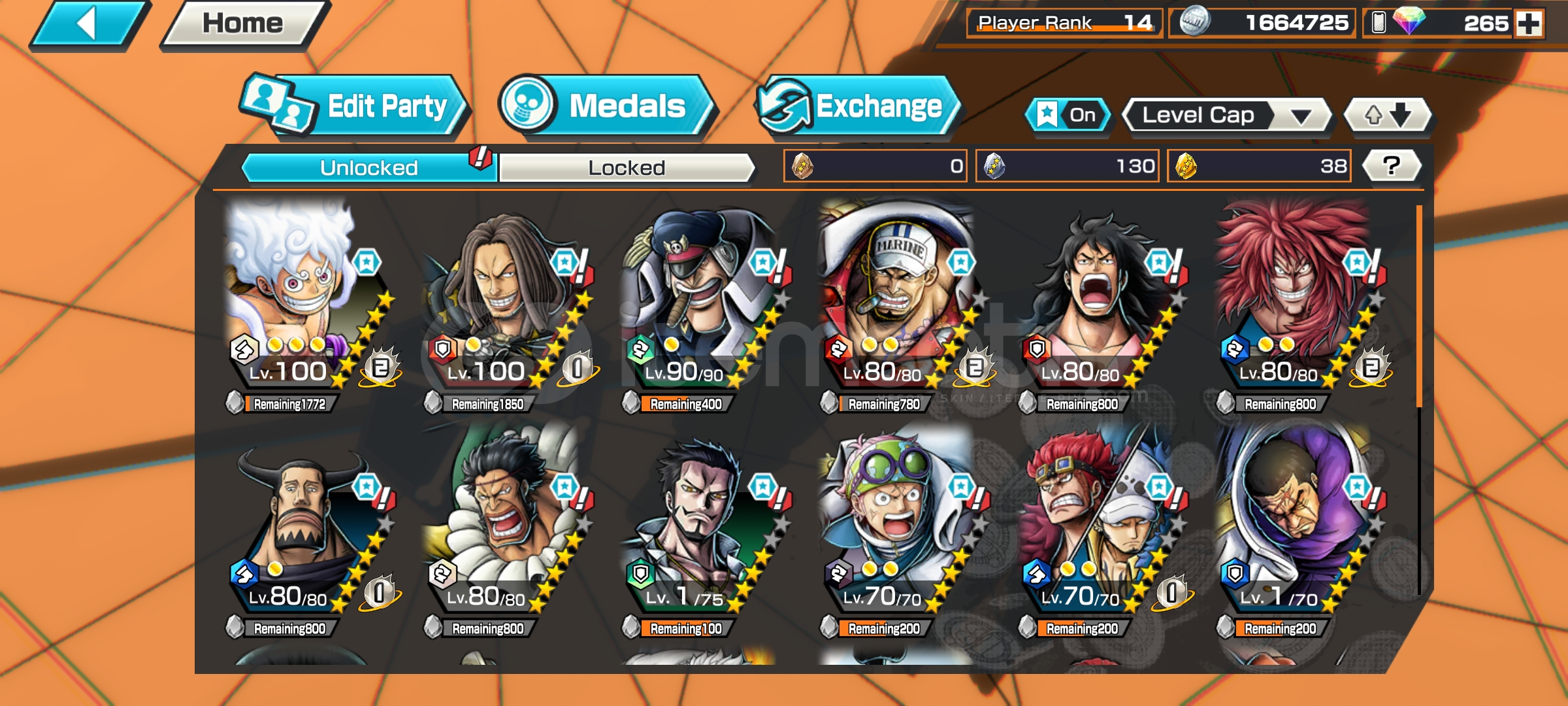Screen dimensions: 1568x706
Task: Switch to the Locked tab
Action: (627, 168)
